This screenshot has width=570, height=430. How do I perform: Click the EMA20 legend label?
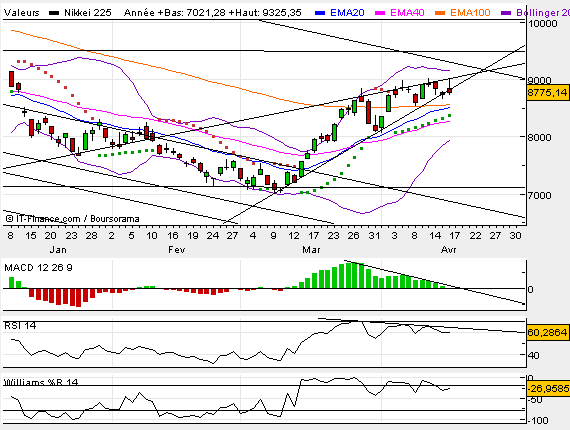[347, 13]
